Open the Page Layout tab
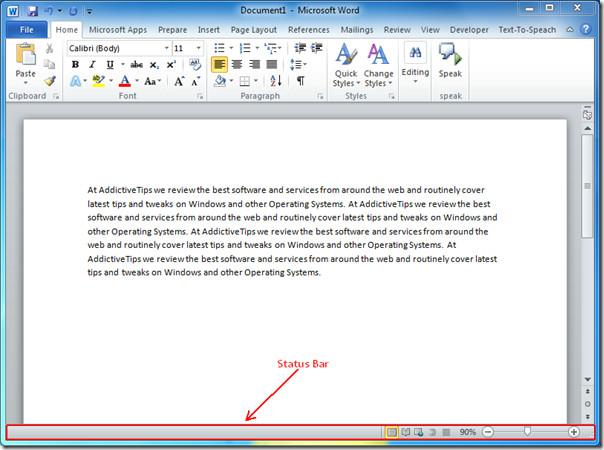604x450 pixels. (x=253, y=30)
